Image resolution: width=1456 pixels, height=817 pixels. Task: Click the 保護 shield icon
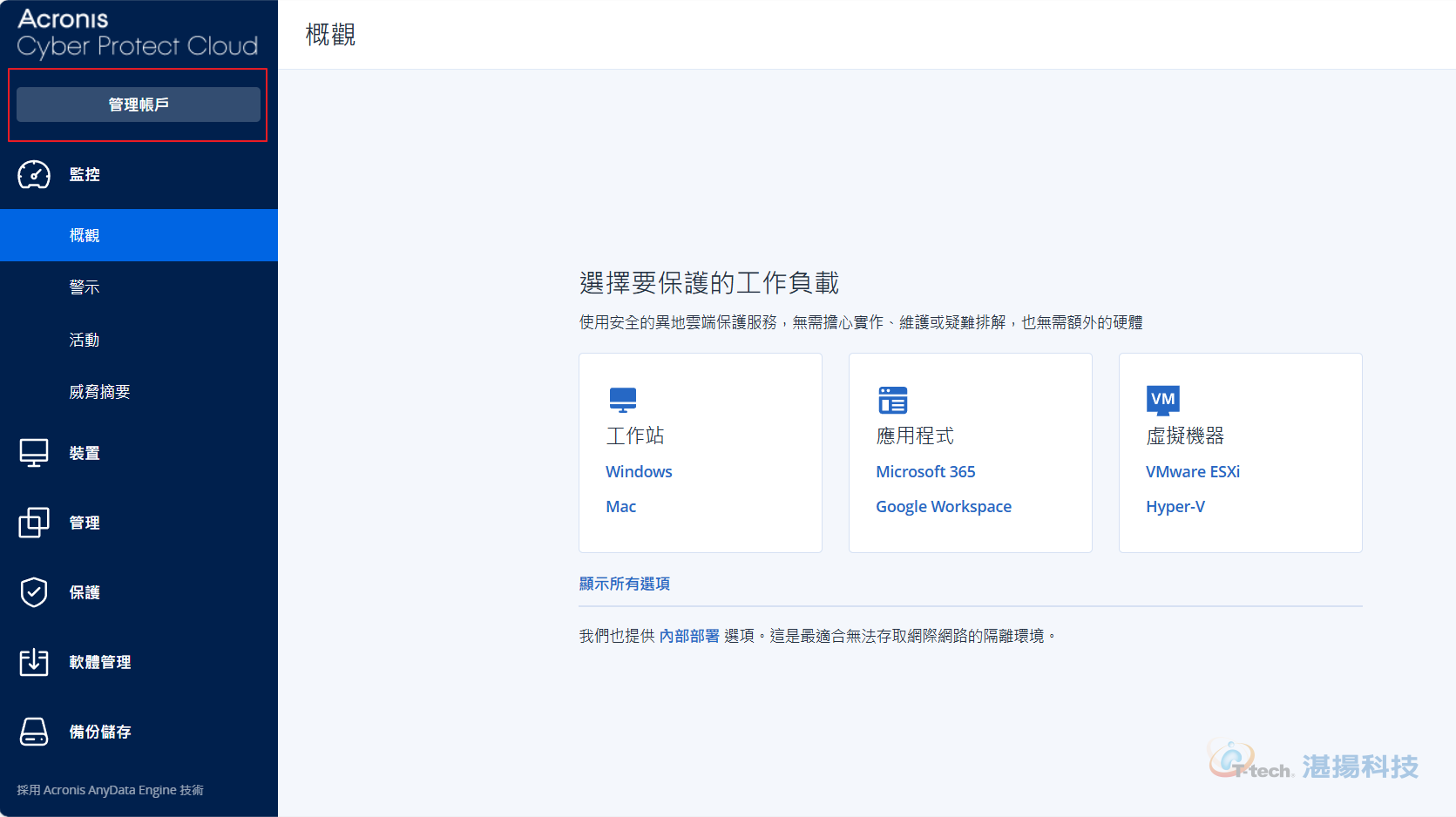34,592
